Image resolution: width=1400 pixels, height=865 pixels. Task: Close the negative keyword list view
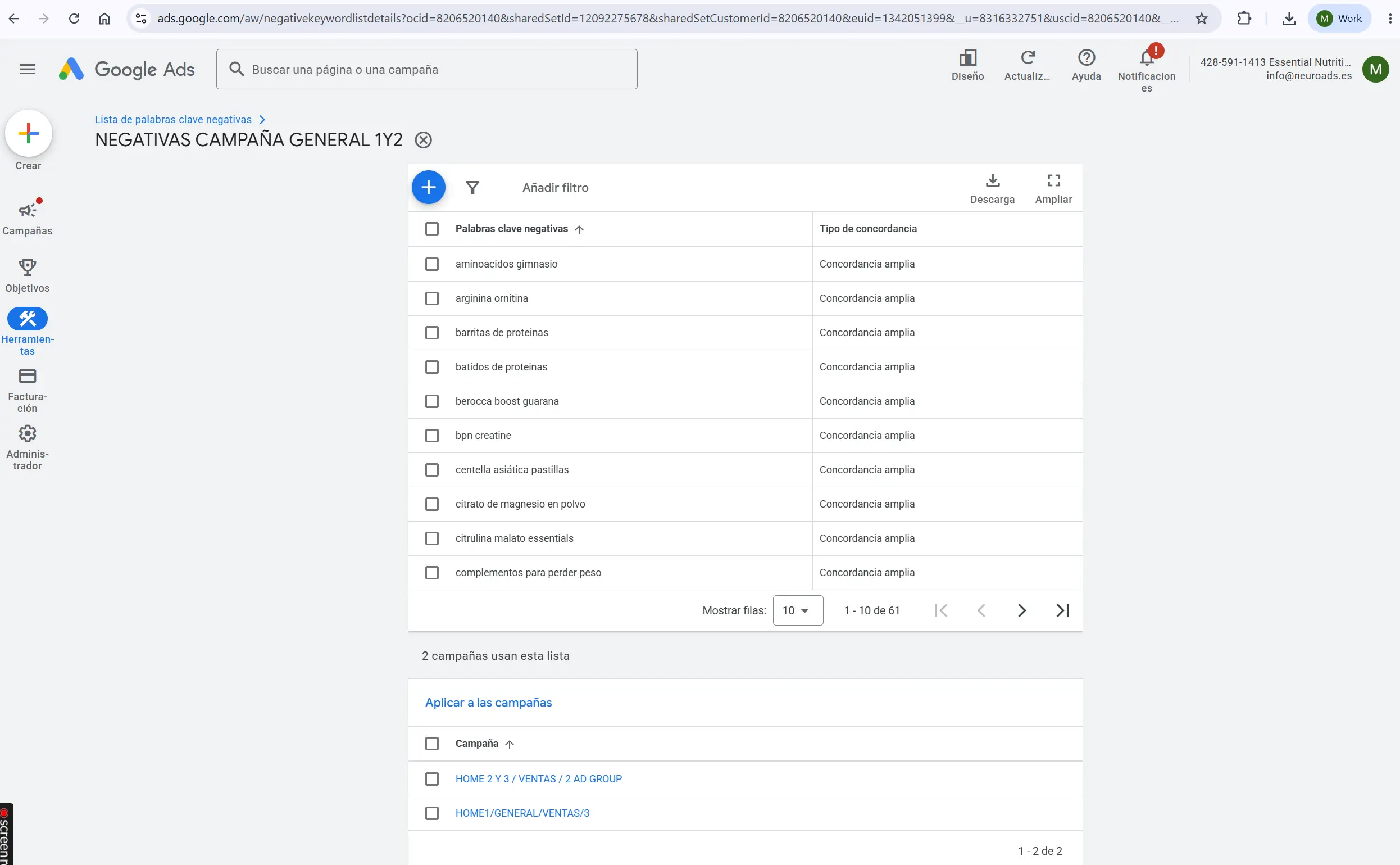coord(423,140)
